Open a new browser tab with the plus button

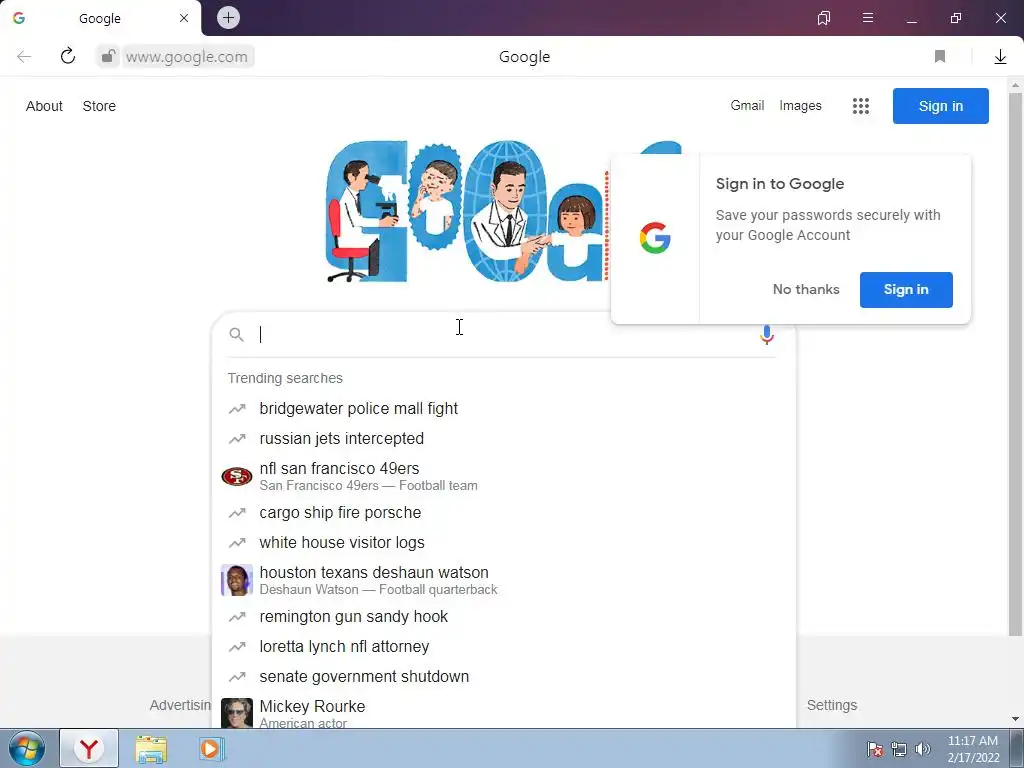tap(228, 18)
